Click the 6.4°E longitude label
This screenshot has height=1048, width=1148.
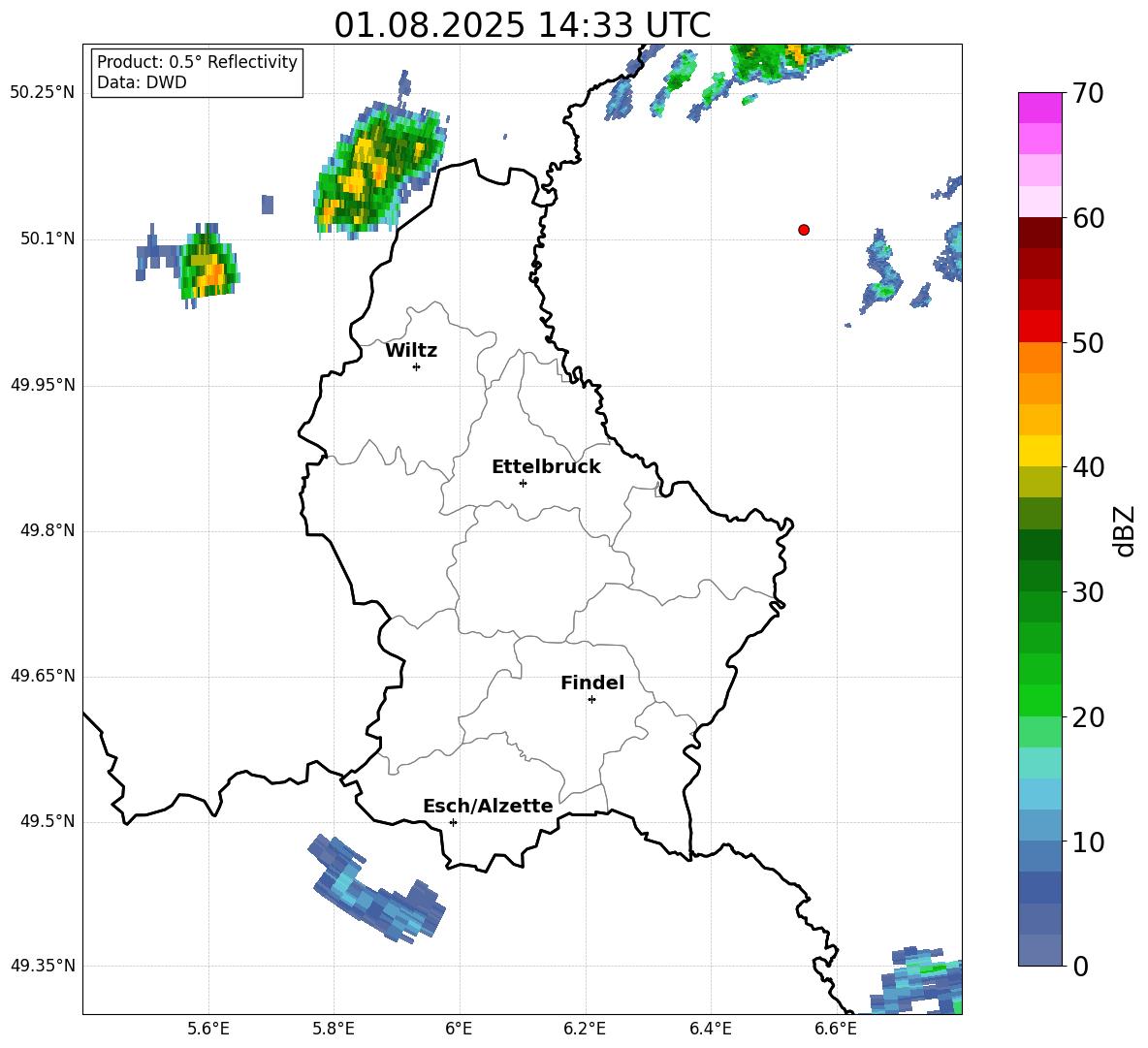710,1029
